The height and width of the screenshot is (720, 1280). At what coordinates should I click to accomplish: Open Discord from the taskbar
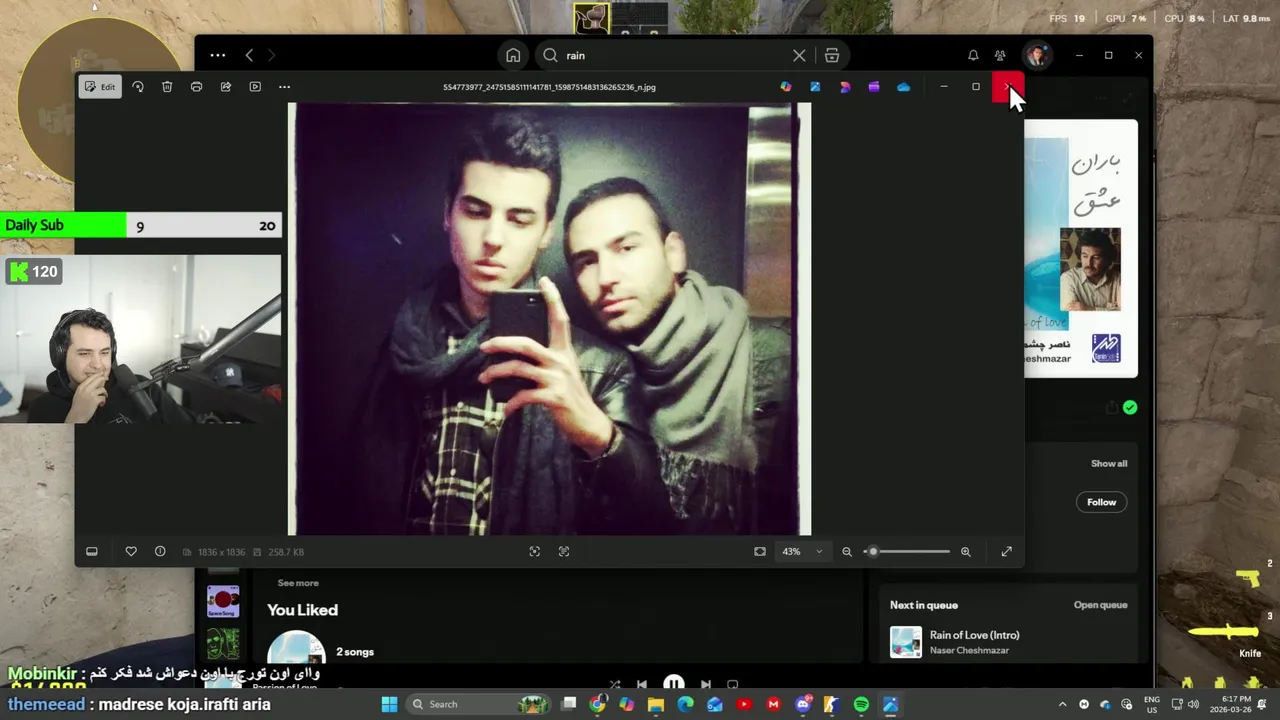pos(803,704)
